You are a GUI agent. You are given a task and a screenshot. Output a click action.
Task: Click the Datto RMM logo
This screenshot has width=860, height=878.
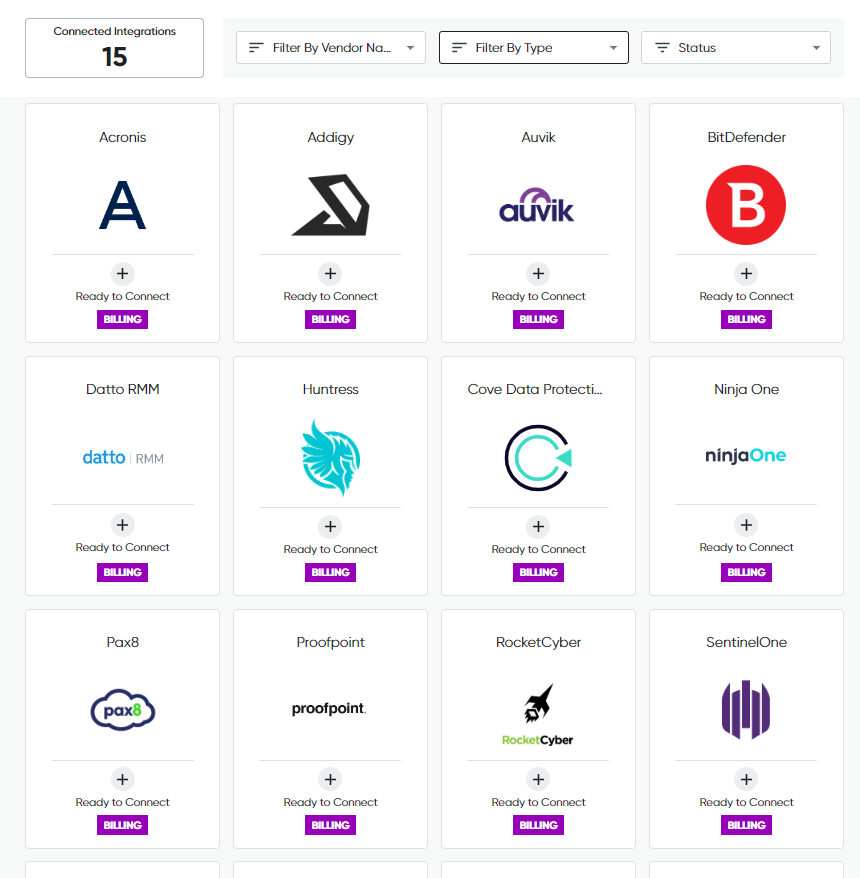click(x=122, y=457)
